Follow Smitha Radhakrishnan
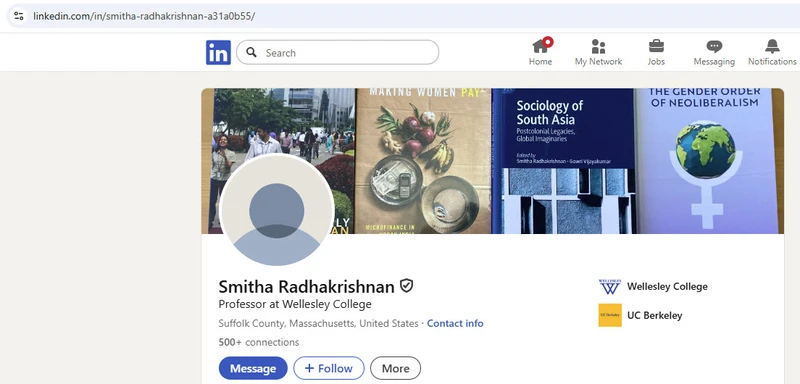This screenshot has height=384, width=800. point(329,368)
